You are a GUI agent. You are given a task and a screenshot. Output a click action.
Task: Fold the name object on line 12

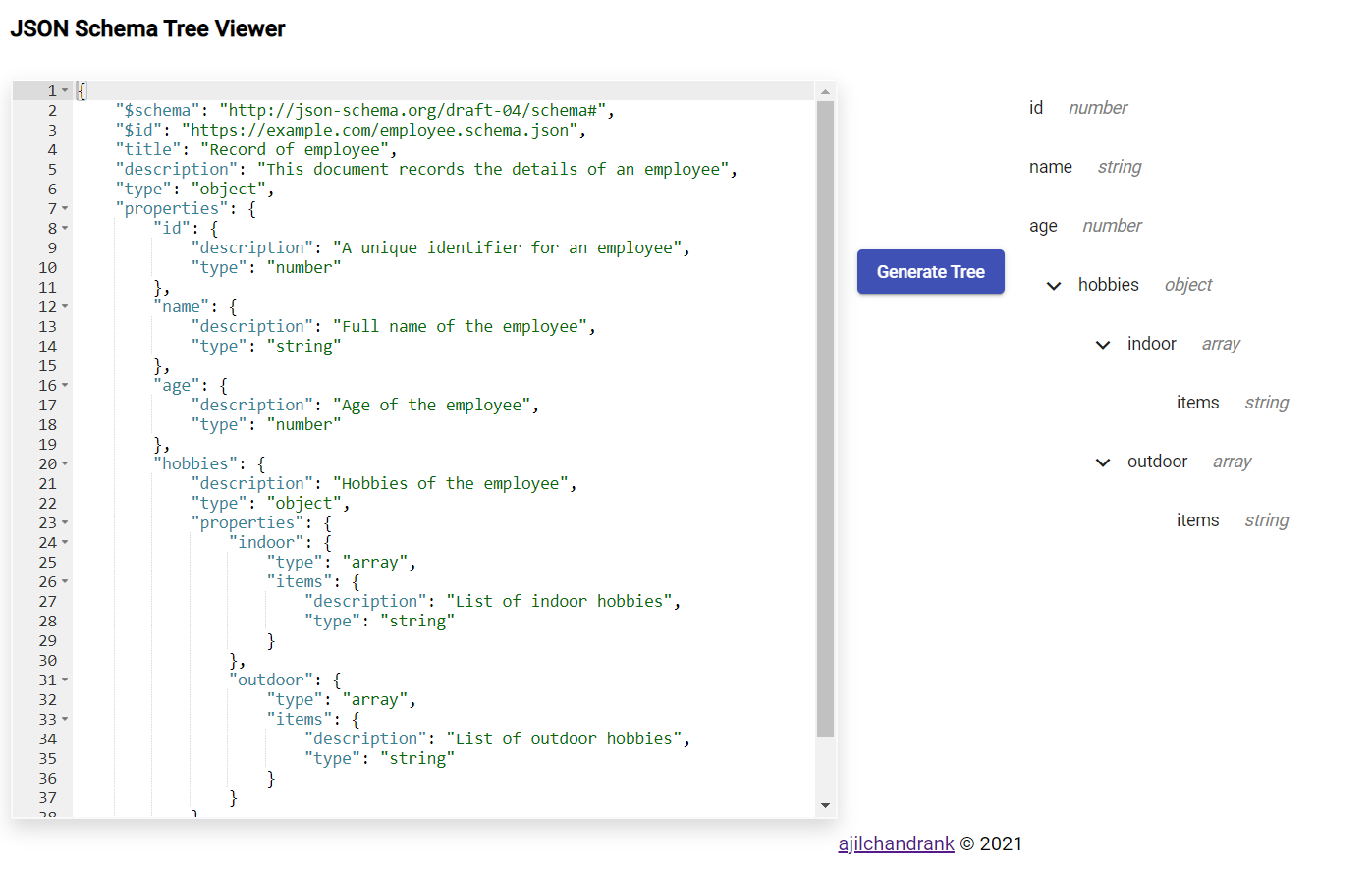pyautogui.click(x=66, y=306)
